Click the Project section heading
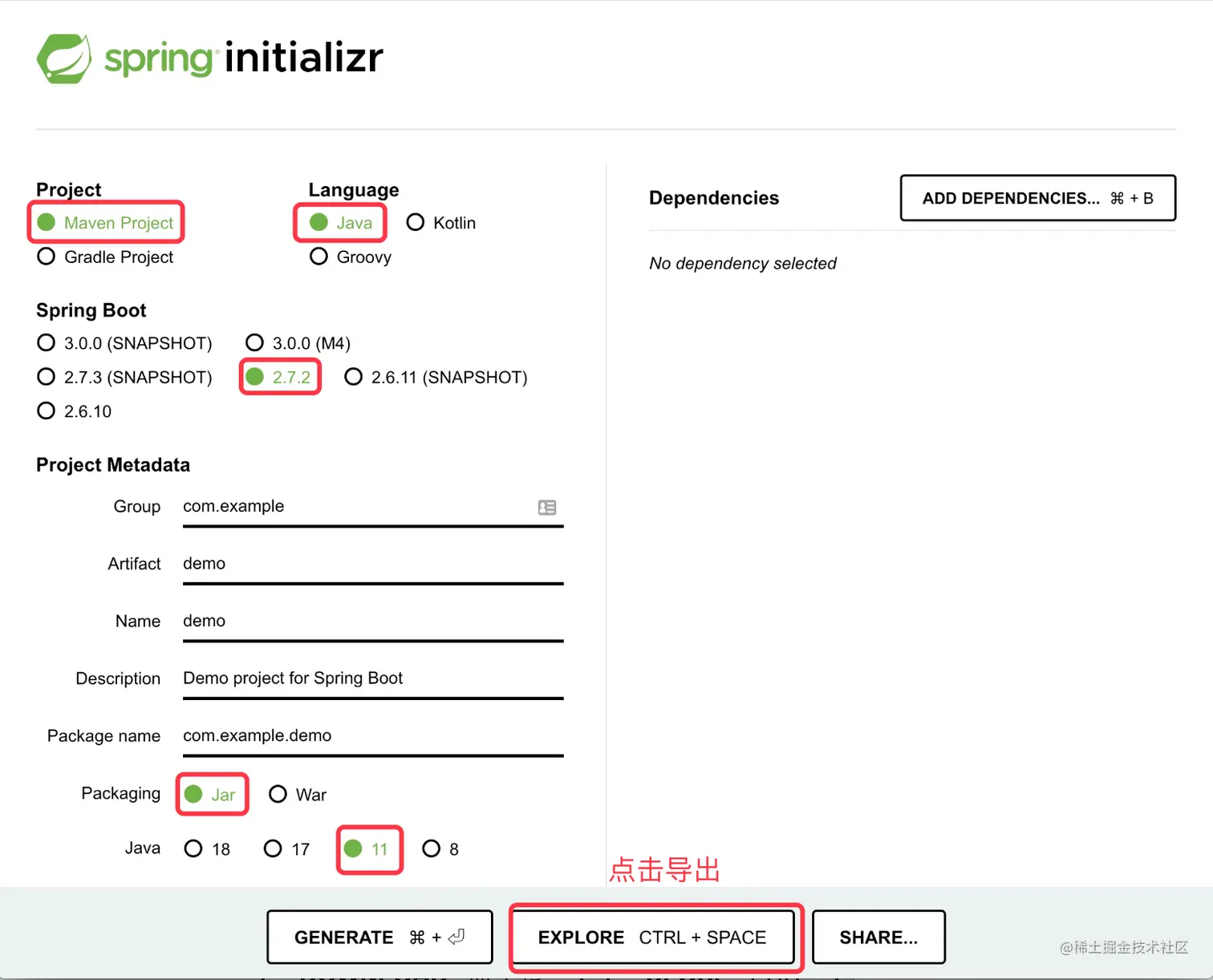The width and height of the screenshot is (1213, 980). 69,190
